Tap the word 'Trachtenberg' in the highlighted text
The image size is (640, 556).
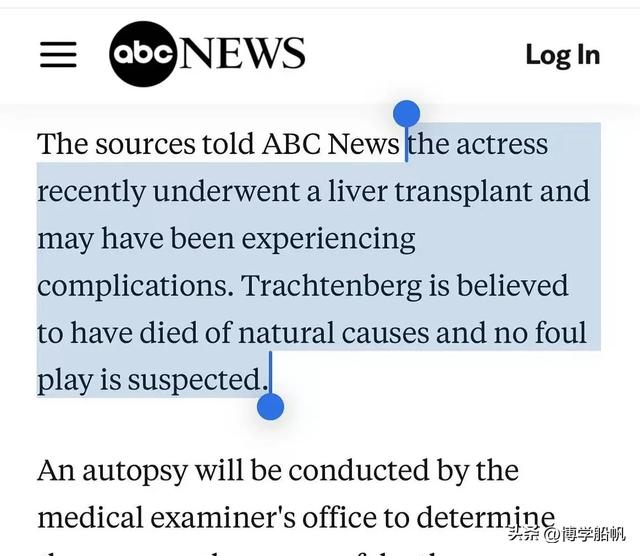[x=331, y=286]
